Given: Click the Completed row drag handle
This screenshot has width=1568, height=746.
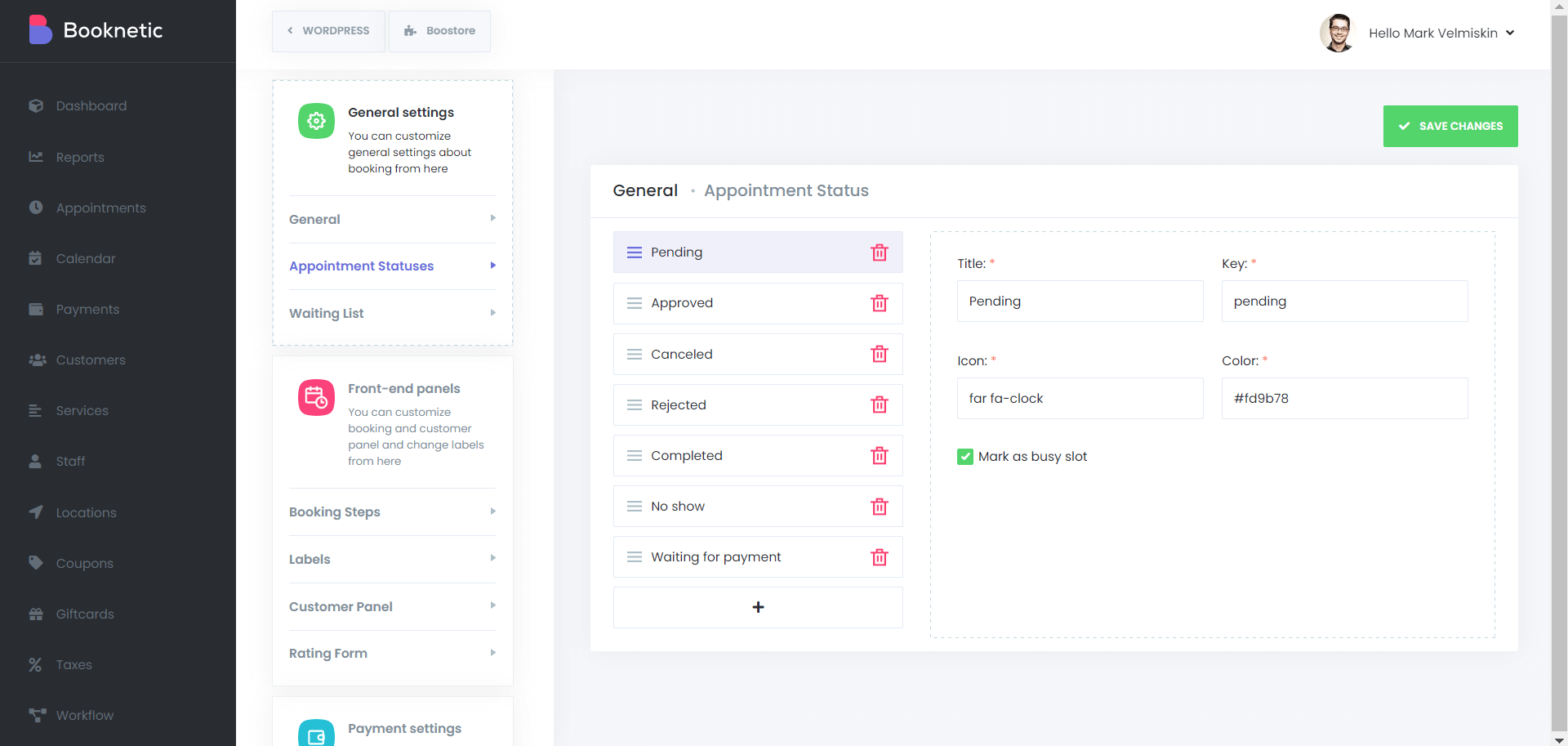Looking at the screenshot, I should click(635, 455).
